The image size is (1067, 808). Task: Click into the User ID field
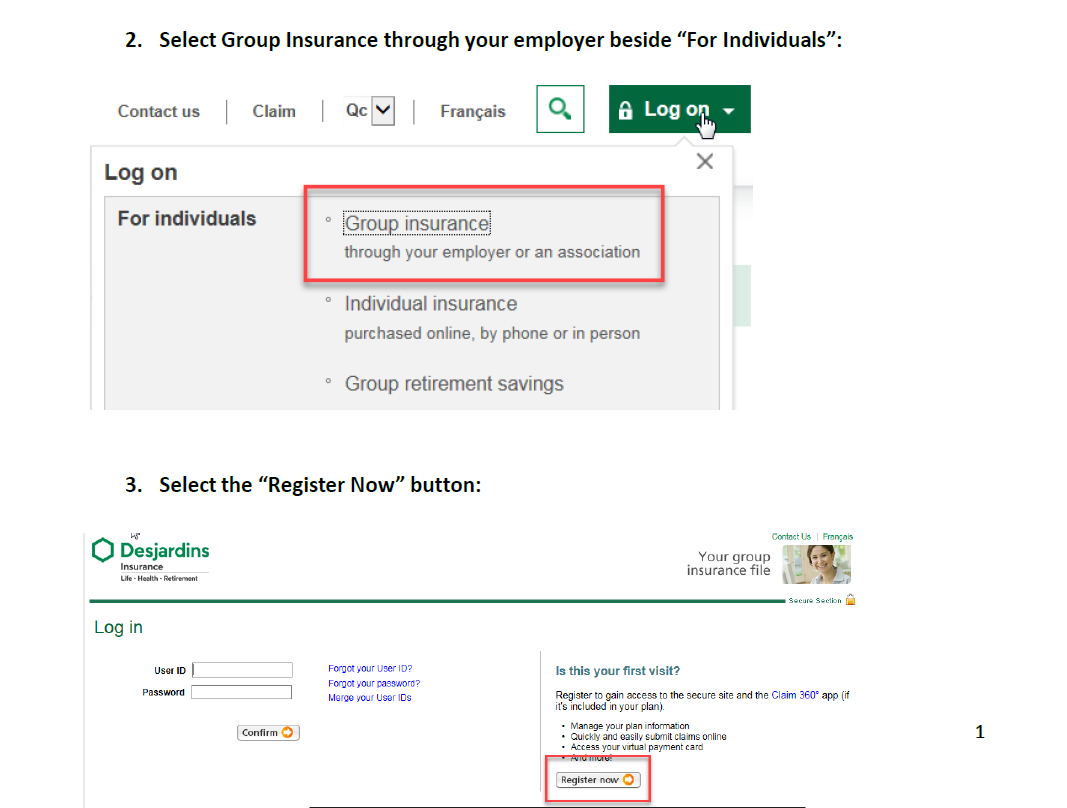(x=243, y=670)
